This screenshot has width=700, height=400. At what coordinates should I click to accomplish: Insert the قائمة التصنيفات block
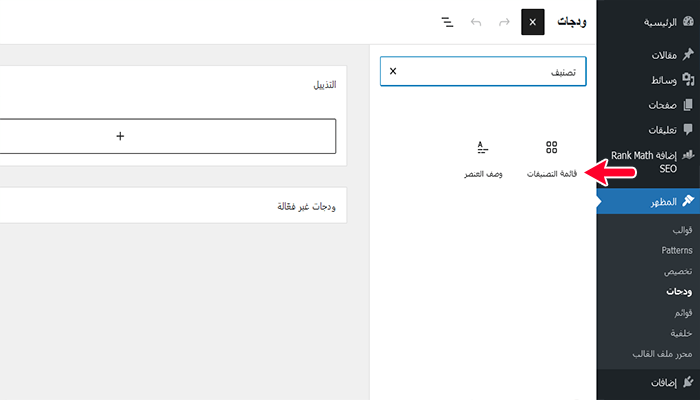(x=552, y=159)
